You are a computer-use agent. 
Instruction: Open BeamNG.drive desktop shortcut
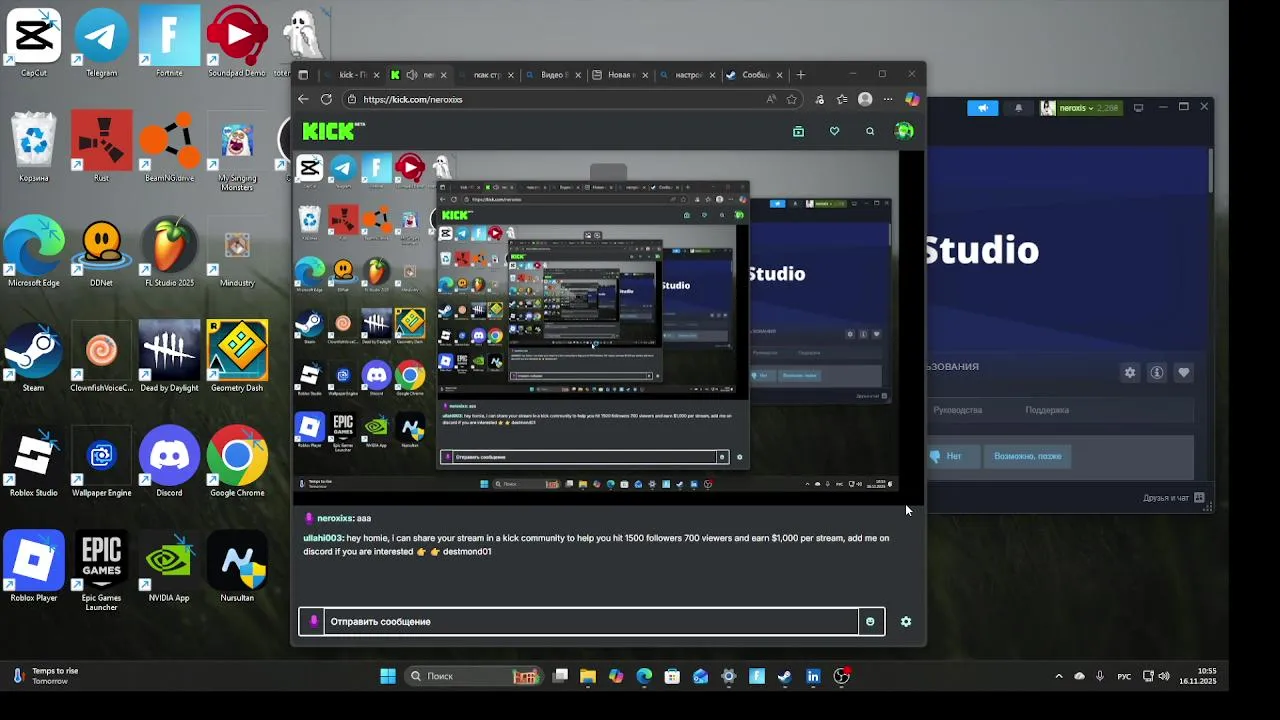tap(169, 148)
